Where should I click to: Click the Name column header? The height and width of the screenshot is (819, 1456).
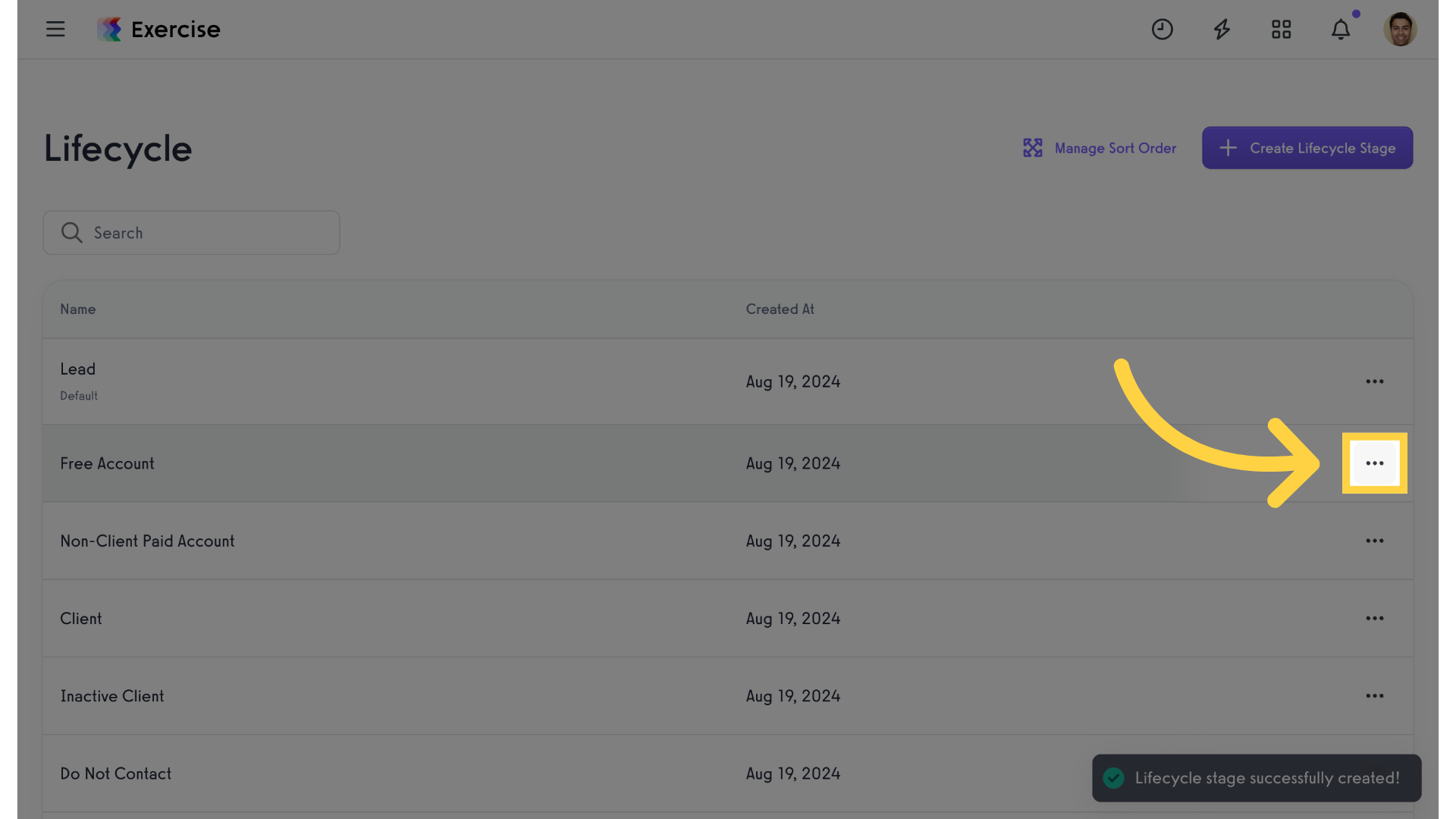[78, 309]
